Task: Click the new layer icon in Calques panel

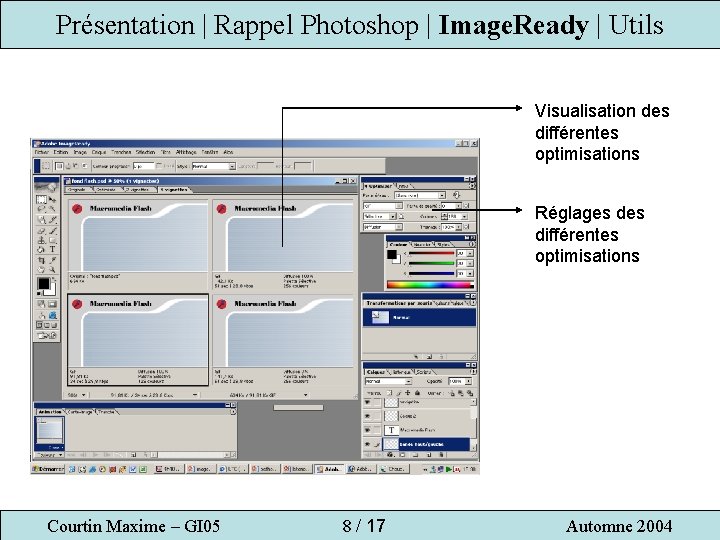Action: pos(428,455)
